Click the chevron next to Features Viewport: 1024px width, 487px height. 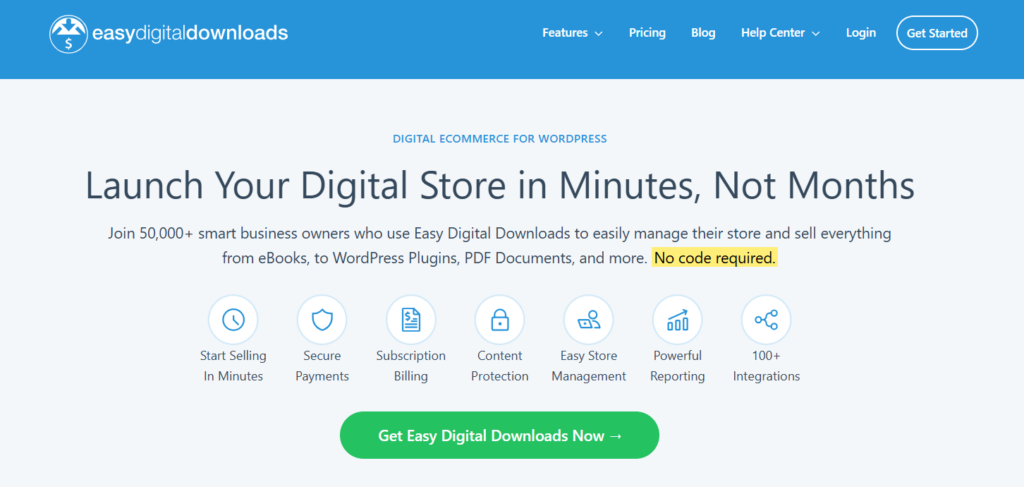599,34
